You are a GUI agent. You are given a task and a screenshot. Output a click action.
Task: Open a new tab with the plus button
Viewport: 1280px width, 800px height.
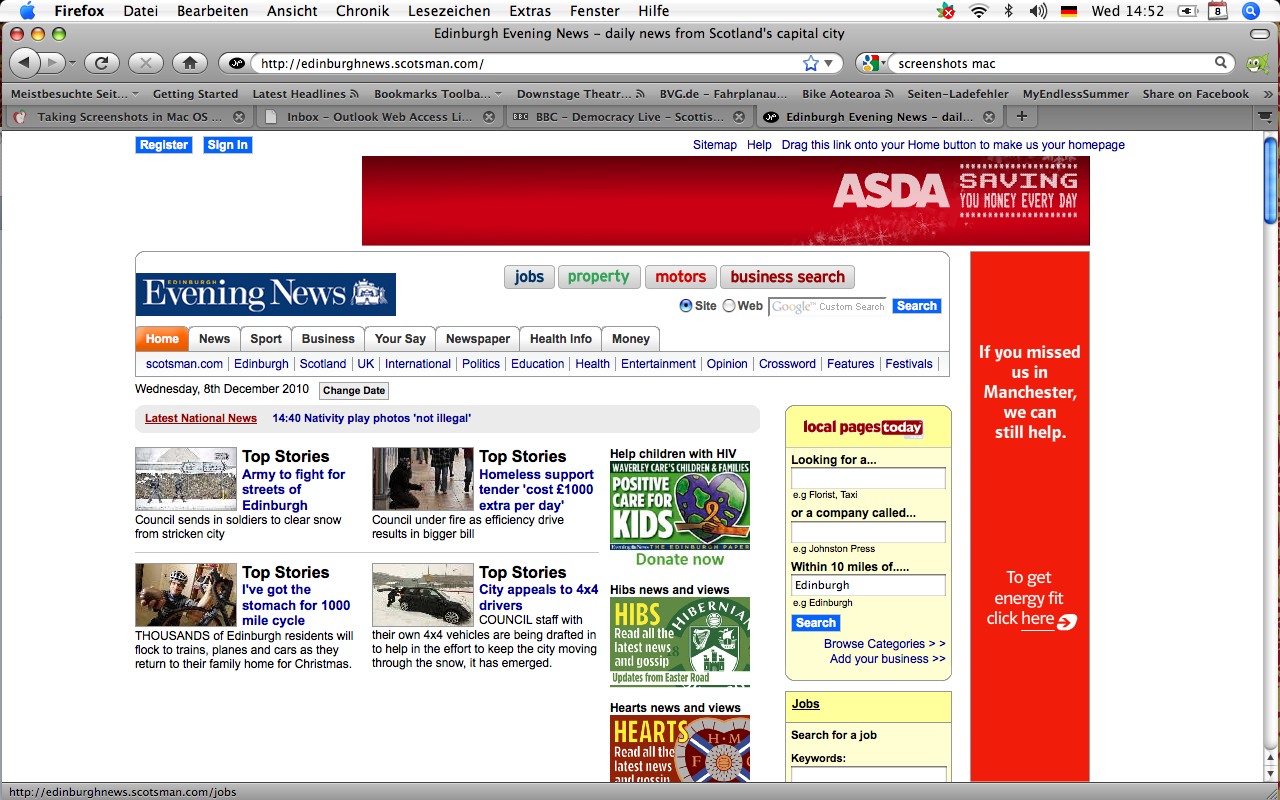1021,116
